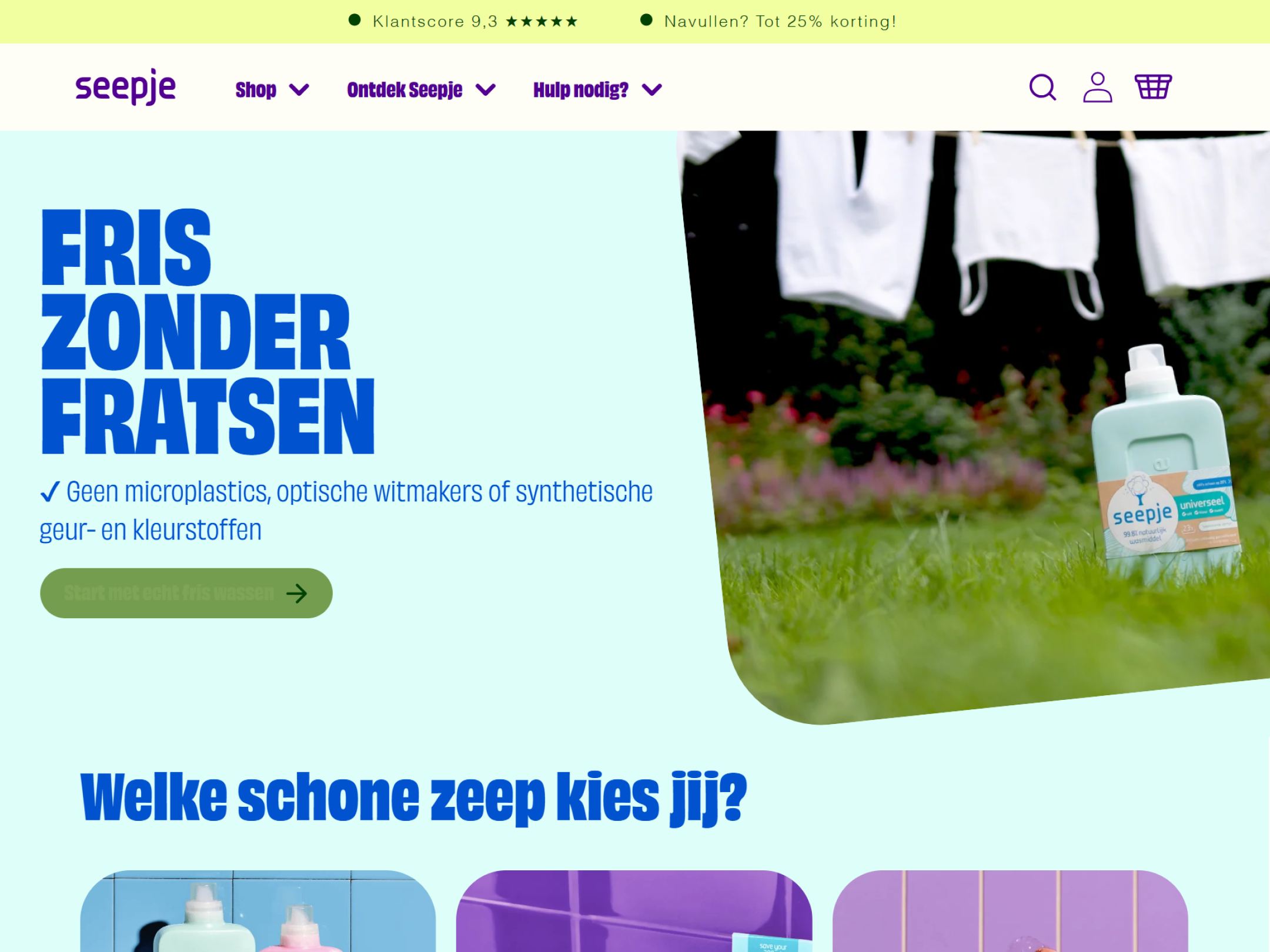Image resolution: width=1270 pixels, height=952 pixels.
Task: Click Start met echt fris wassen button
Action: (186, 593)
